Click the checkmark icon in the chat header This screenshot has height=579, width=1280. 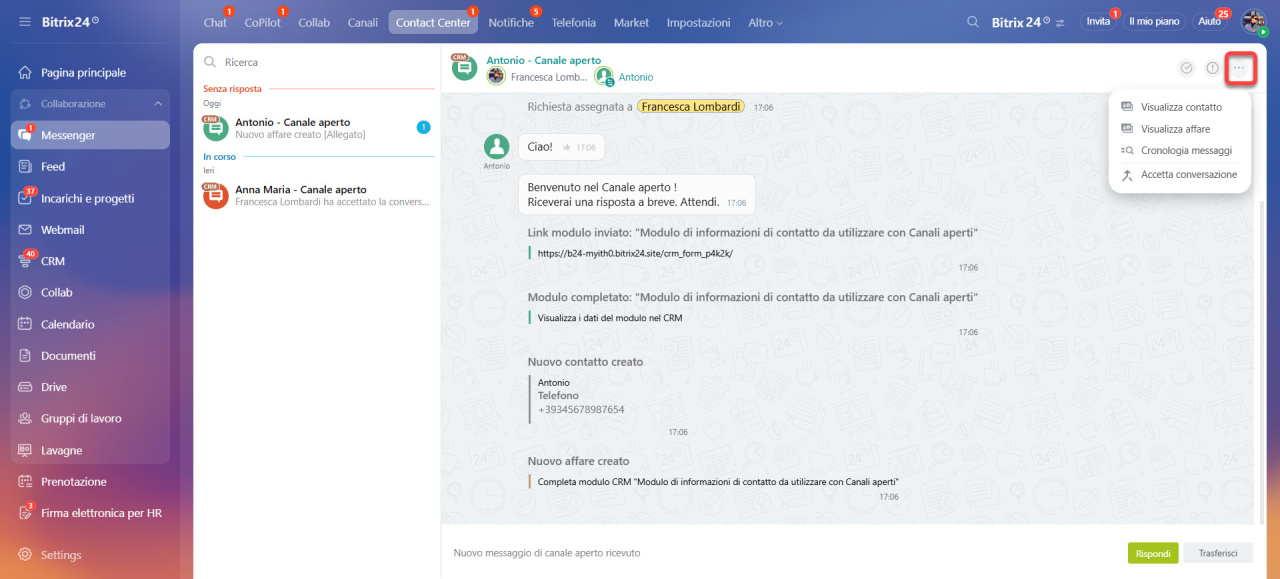point(1186,68)
